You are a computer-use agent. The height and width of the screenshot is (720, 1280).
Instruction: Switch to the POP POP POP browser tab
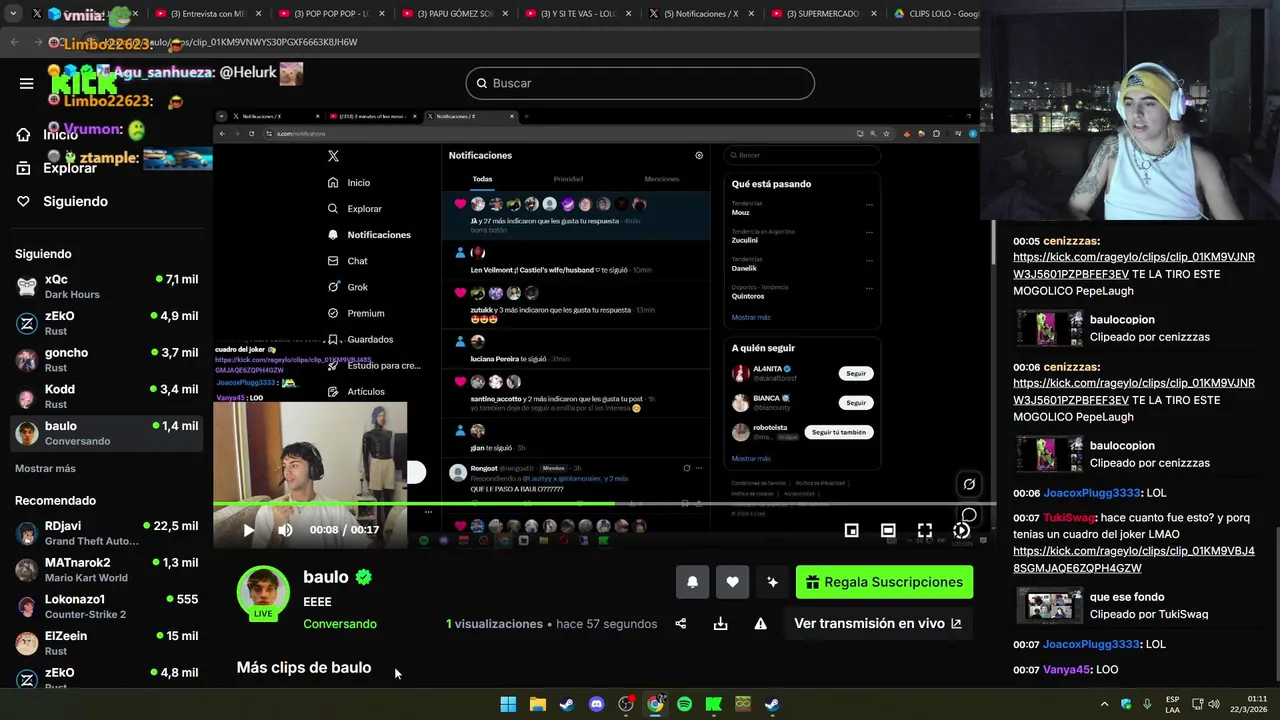(330, 14)
